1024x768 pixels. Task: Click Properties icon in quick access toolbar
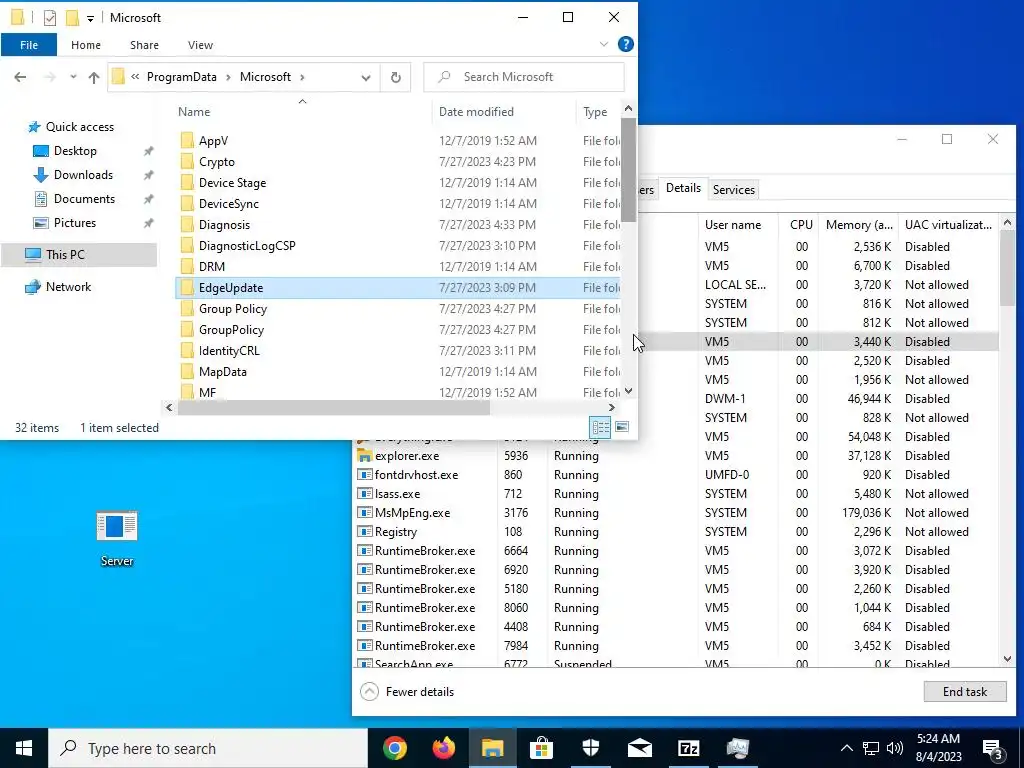(x=50, y=18)
